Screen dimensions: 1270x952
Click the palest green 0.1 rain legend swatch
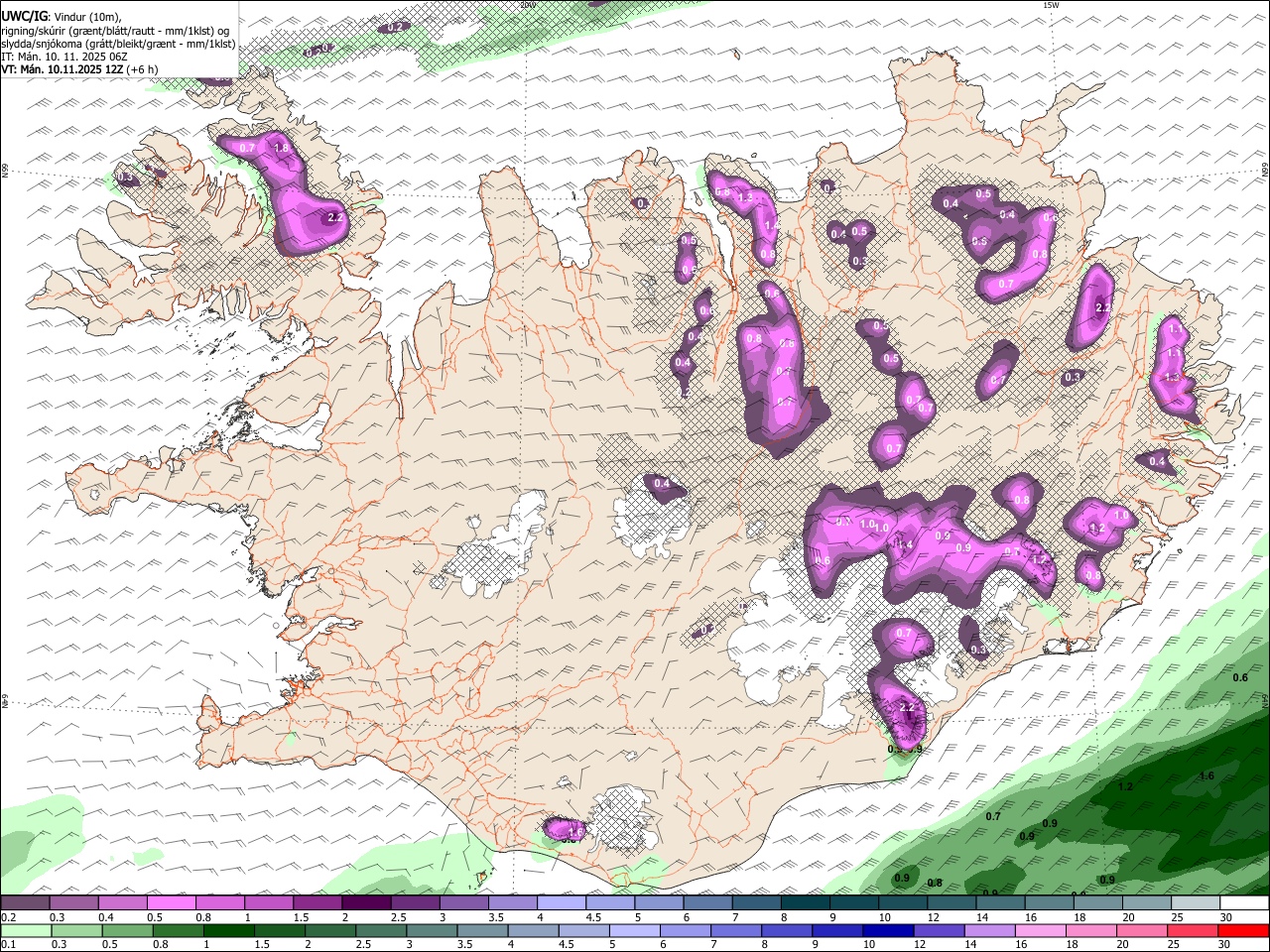26,930
